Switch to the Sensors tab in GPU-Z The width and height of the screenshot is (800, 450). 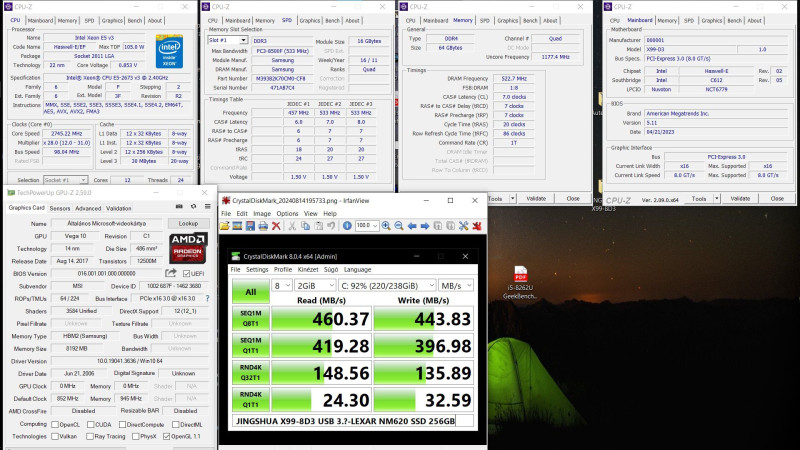pos(60,208)
